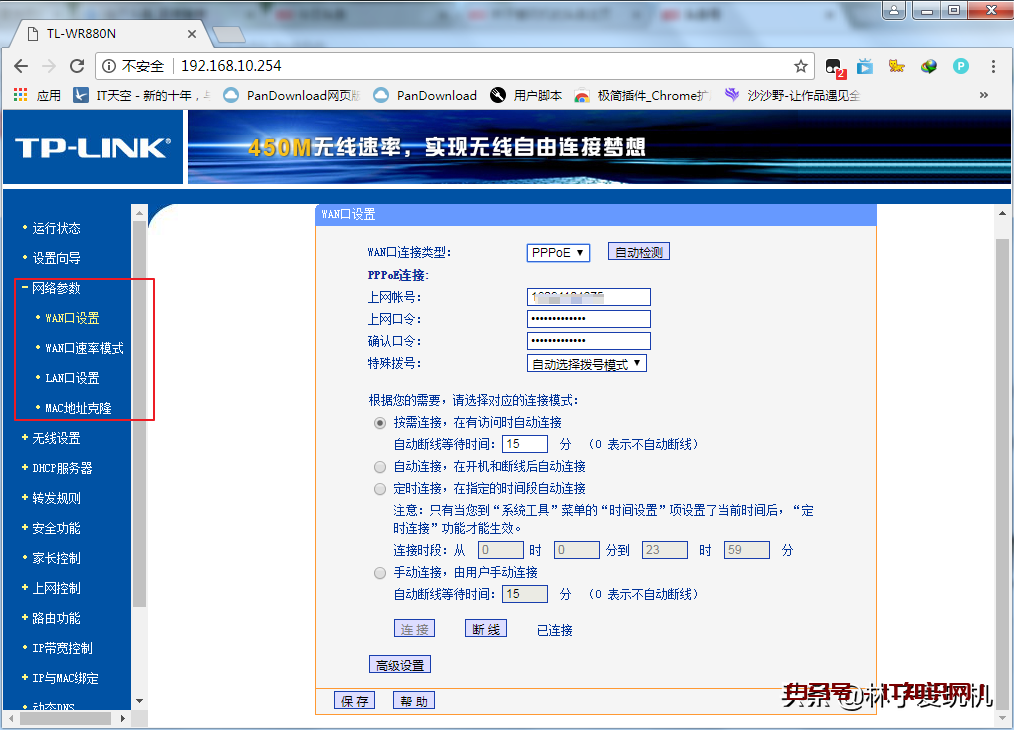The width and height of the screenshot is (1014, 730).
Task: Open the 特殊拨号 mode dropdown
Action: click(587, 362)
